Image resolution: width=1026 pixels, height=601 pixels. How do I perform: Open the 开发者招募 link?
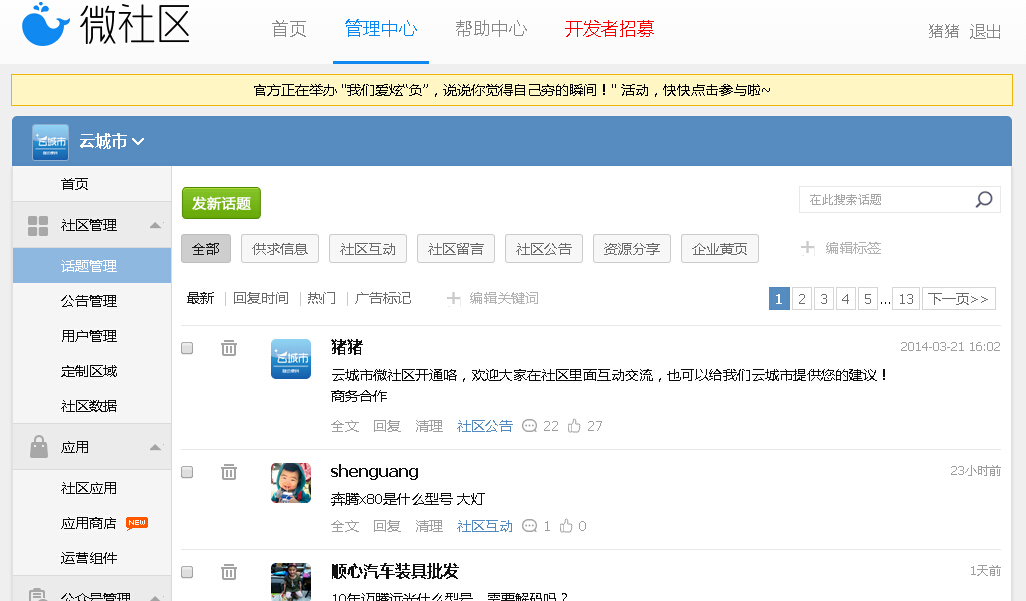click(609, 29)
